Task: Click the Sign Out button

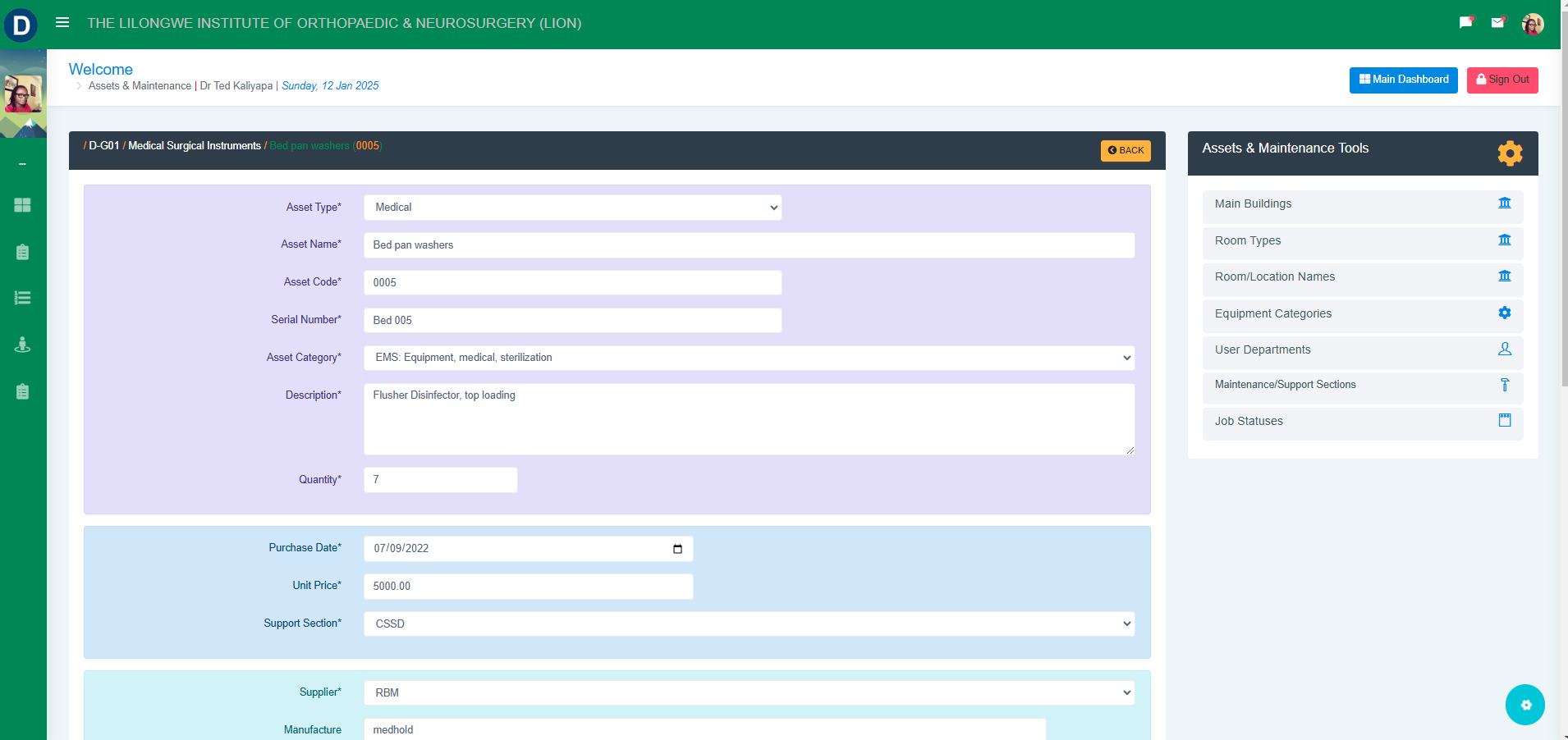Action: 1502,80
